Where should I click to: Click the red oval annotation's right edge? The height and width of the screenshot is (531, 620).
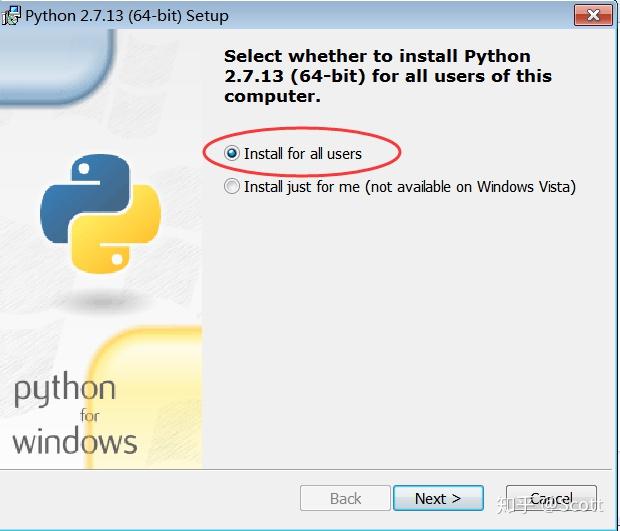[x=400, y=153]
